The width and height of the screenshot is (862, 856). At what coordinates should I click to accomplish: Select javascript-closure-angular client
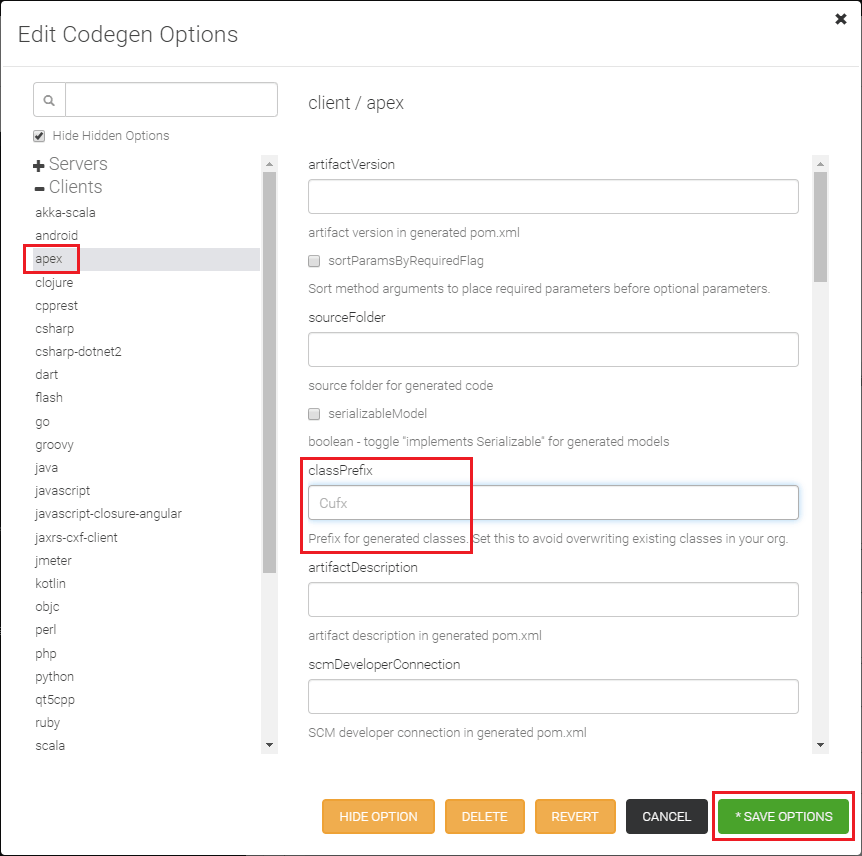(x=108, y=514)
